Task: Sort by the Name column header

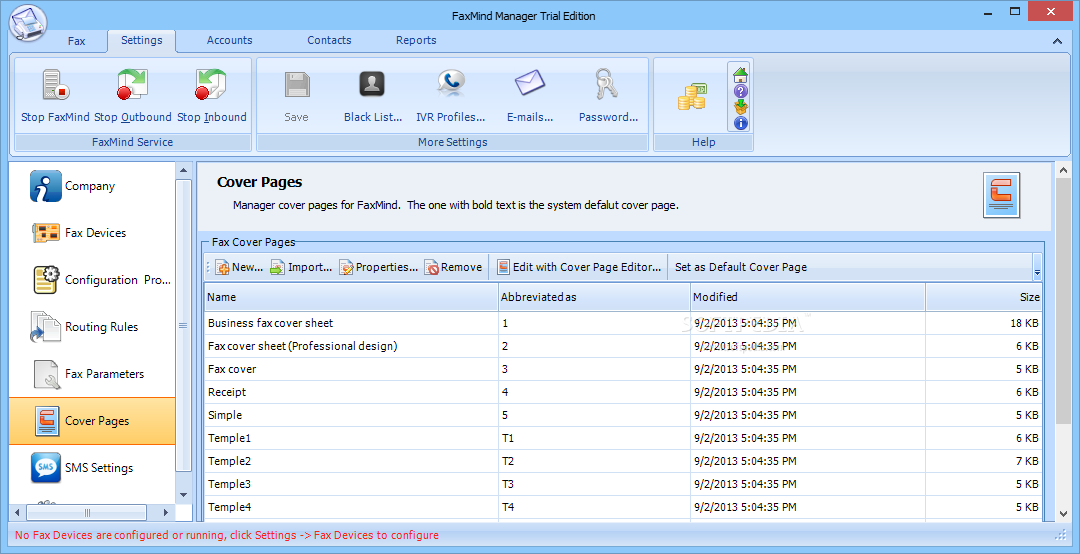Action: [351, 297]
